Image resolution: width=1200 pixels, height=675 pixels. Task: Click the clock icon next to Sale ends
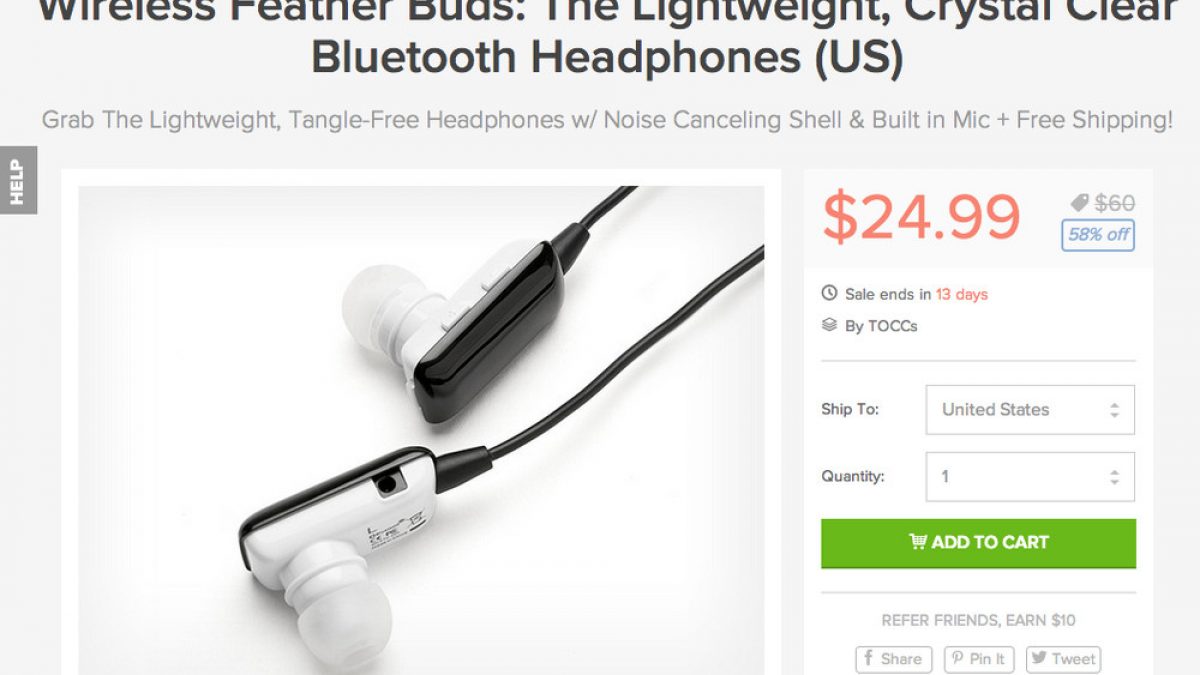pos(829,294)
